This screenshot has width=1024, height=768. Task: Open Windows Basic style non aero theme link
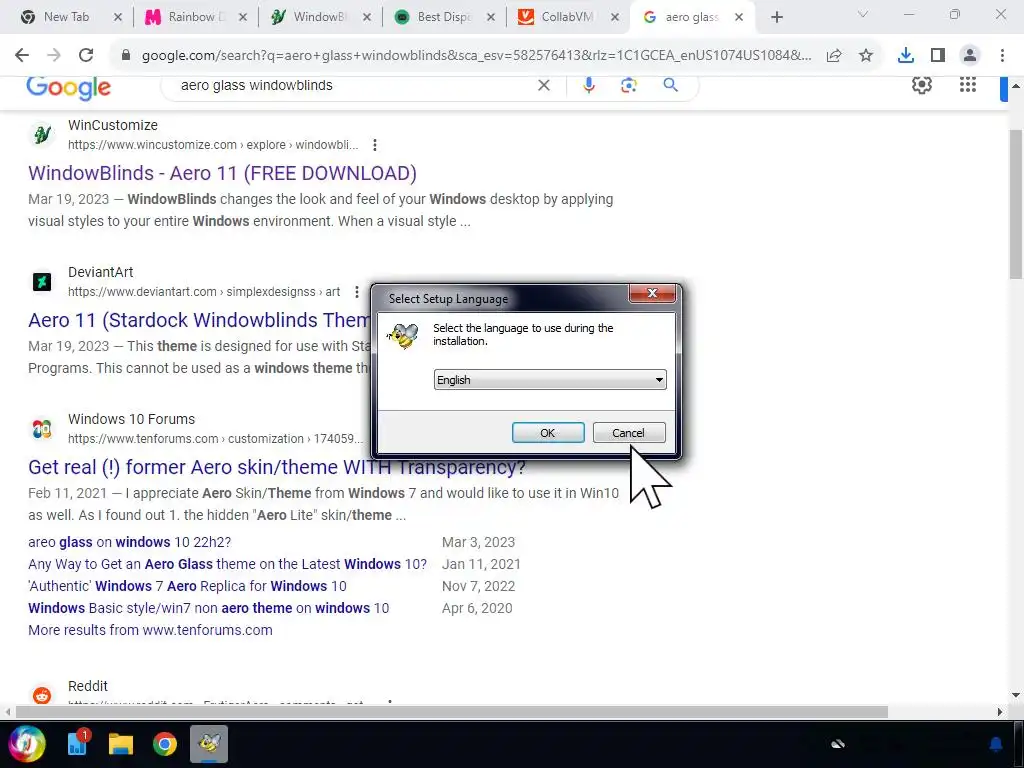[208, 608]
